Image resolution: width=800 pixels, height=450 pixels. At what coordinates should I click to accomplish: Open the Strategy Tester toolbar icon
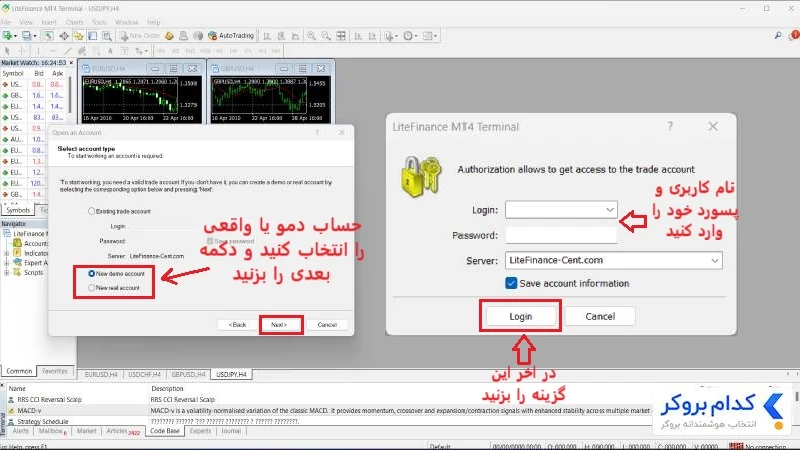[107, 36]
